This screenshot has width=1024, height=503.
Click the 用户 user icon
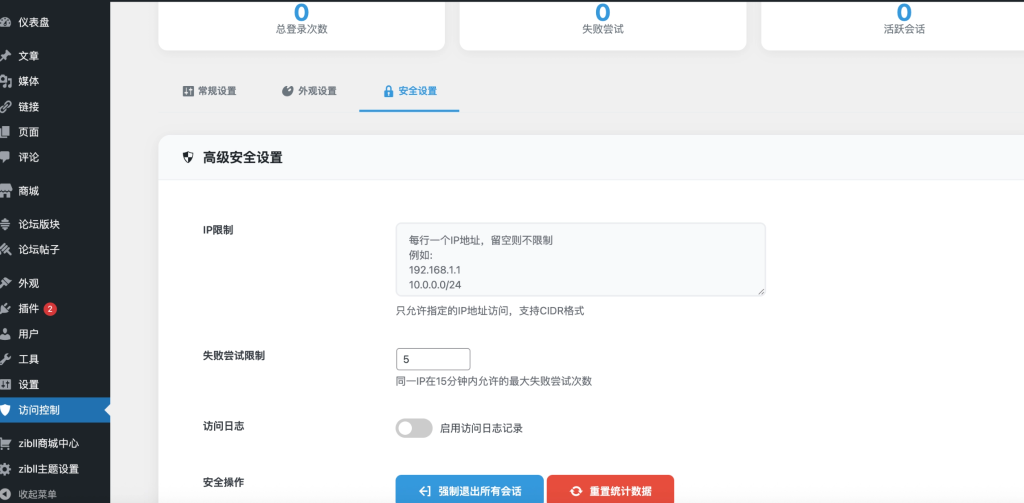[x=5, y=334]
